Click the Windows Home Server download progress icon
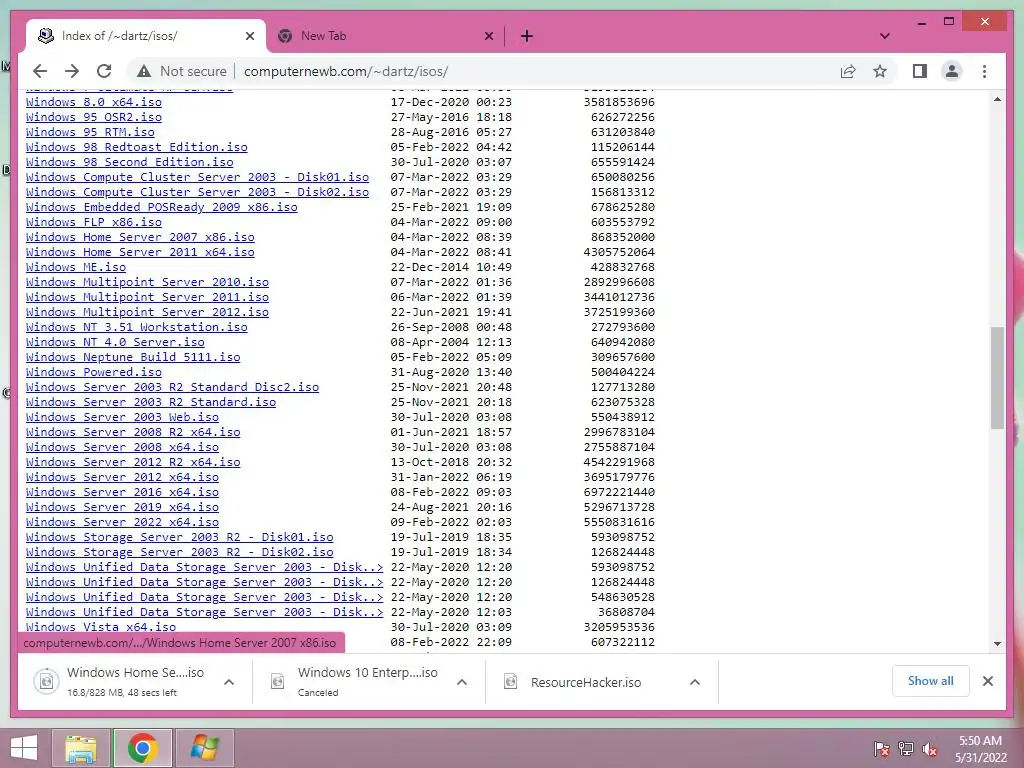The height and width of the screenshot is (768, 1024). click(46, 682)
